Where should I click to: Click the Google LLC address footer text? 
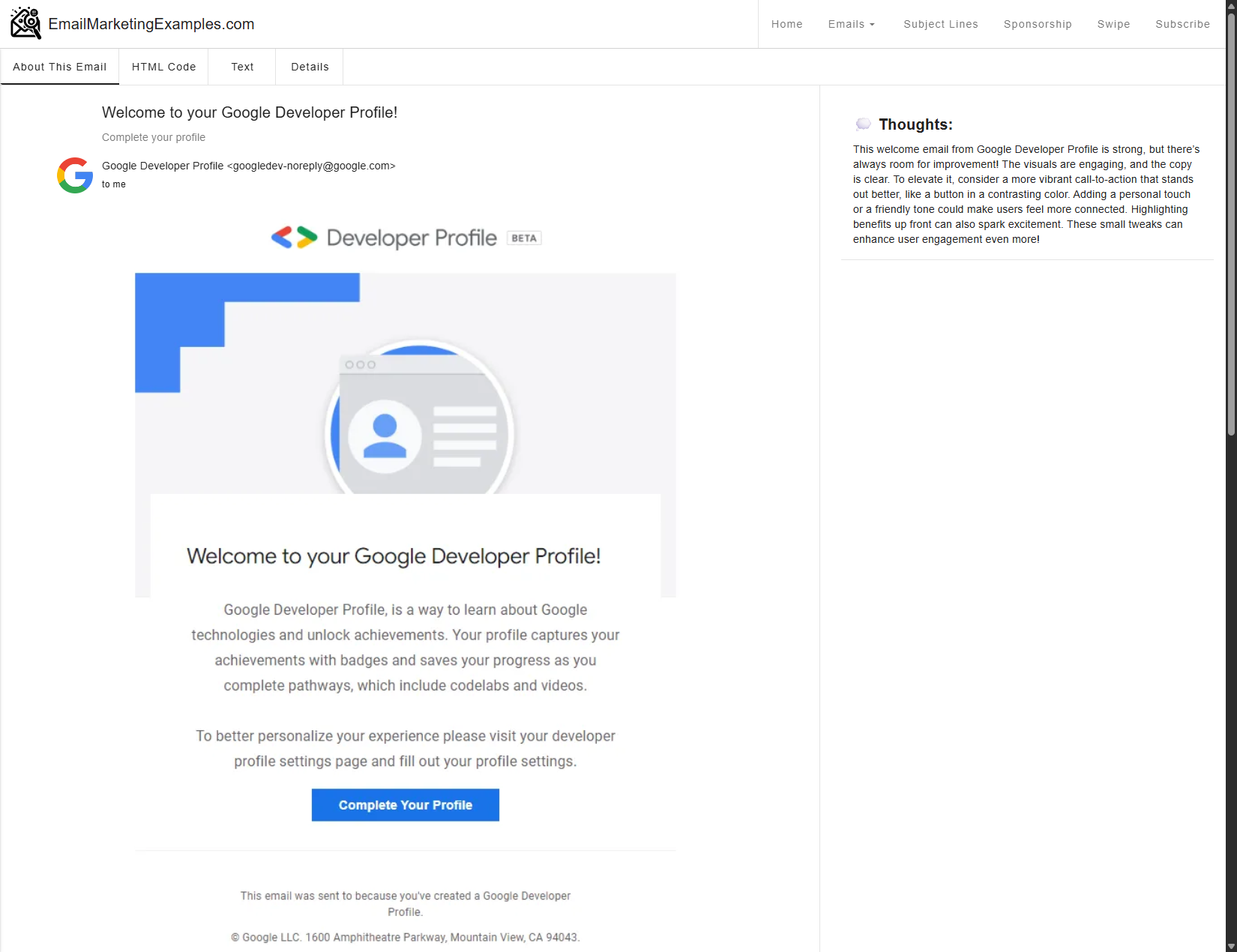(x=406, y=937)
